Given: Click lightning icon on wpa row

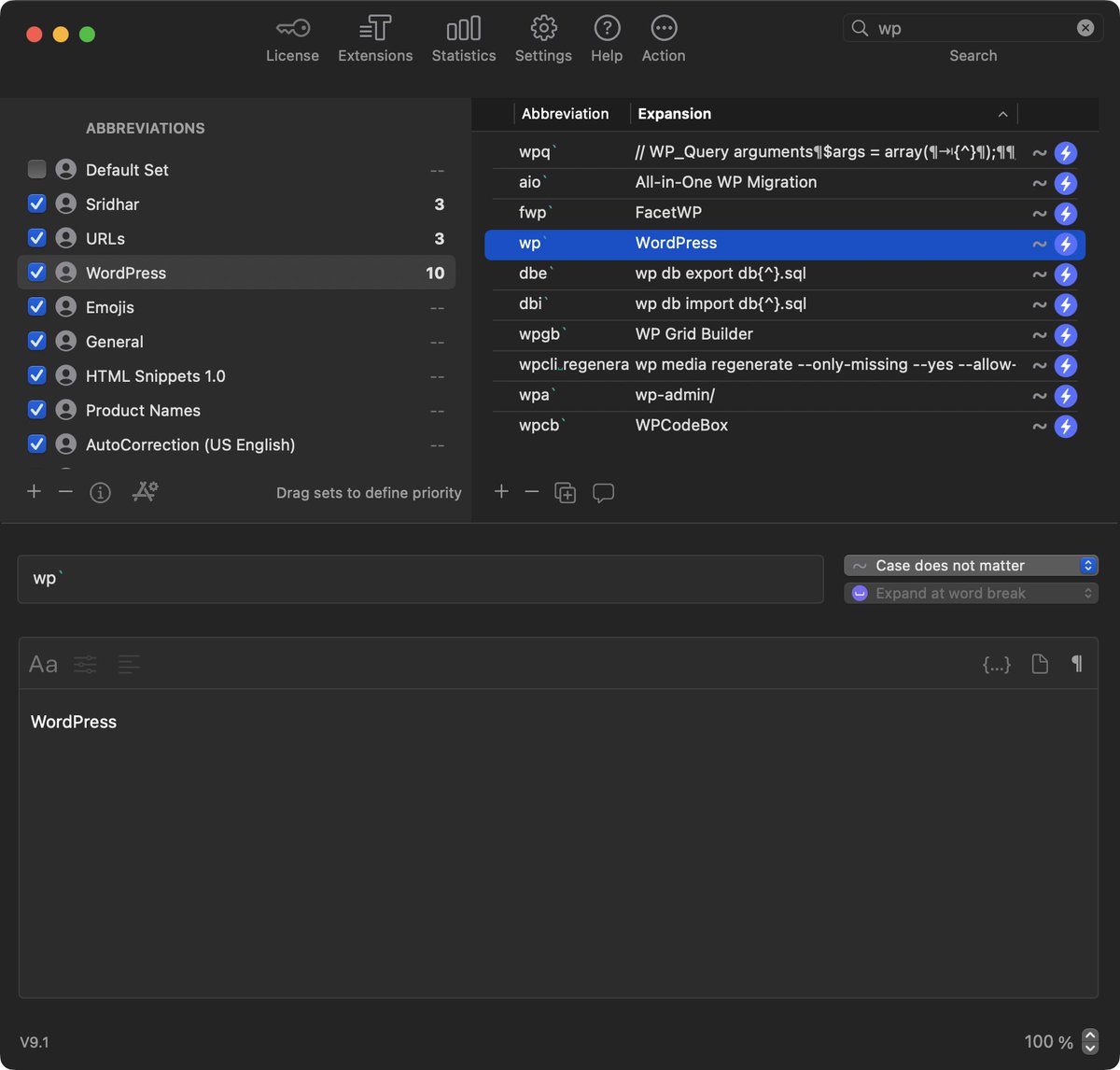Looking at the screenshot, I should [x=1066, y=396].
